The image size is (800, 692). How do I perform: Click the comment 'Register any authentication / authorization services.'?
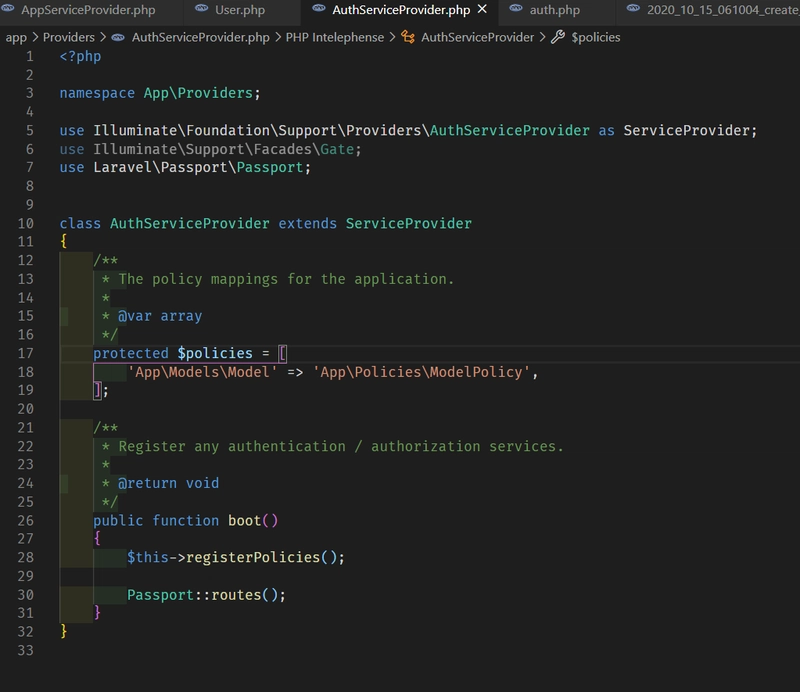pos(341,447)
